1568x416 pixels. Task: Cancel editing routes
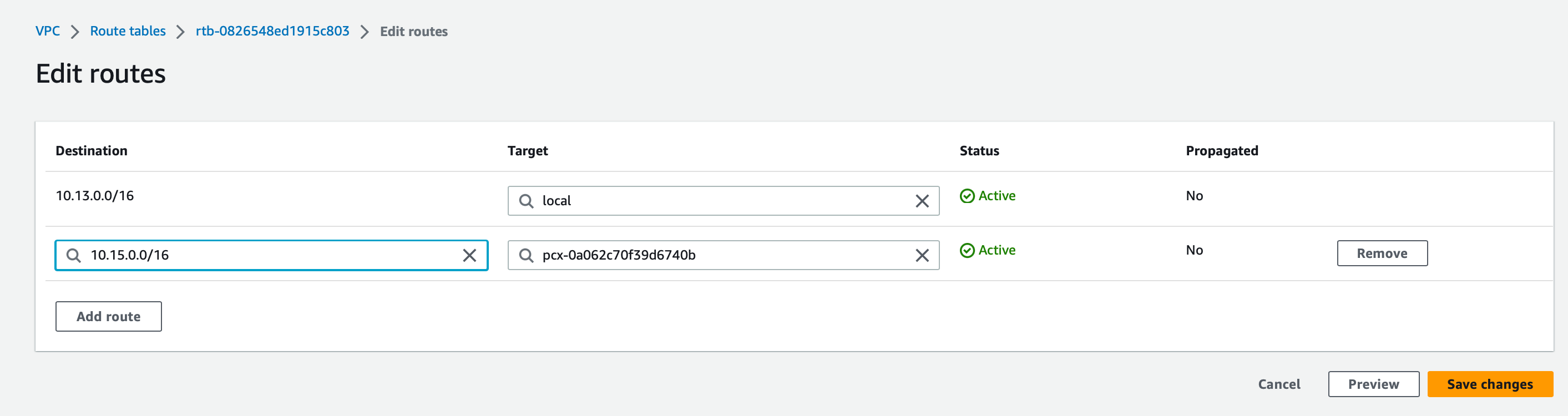point(1279,384)
